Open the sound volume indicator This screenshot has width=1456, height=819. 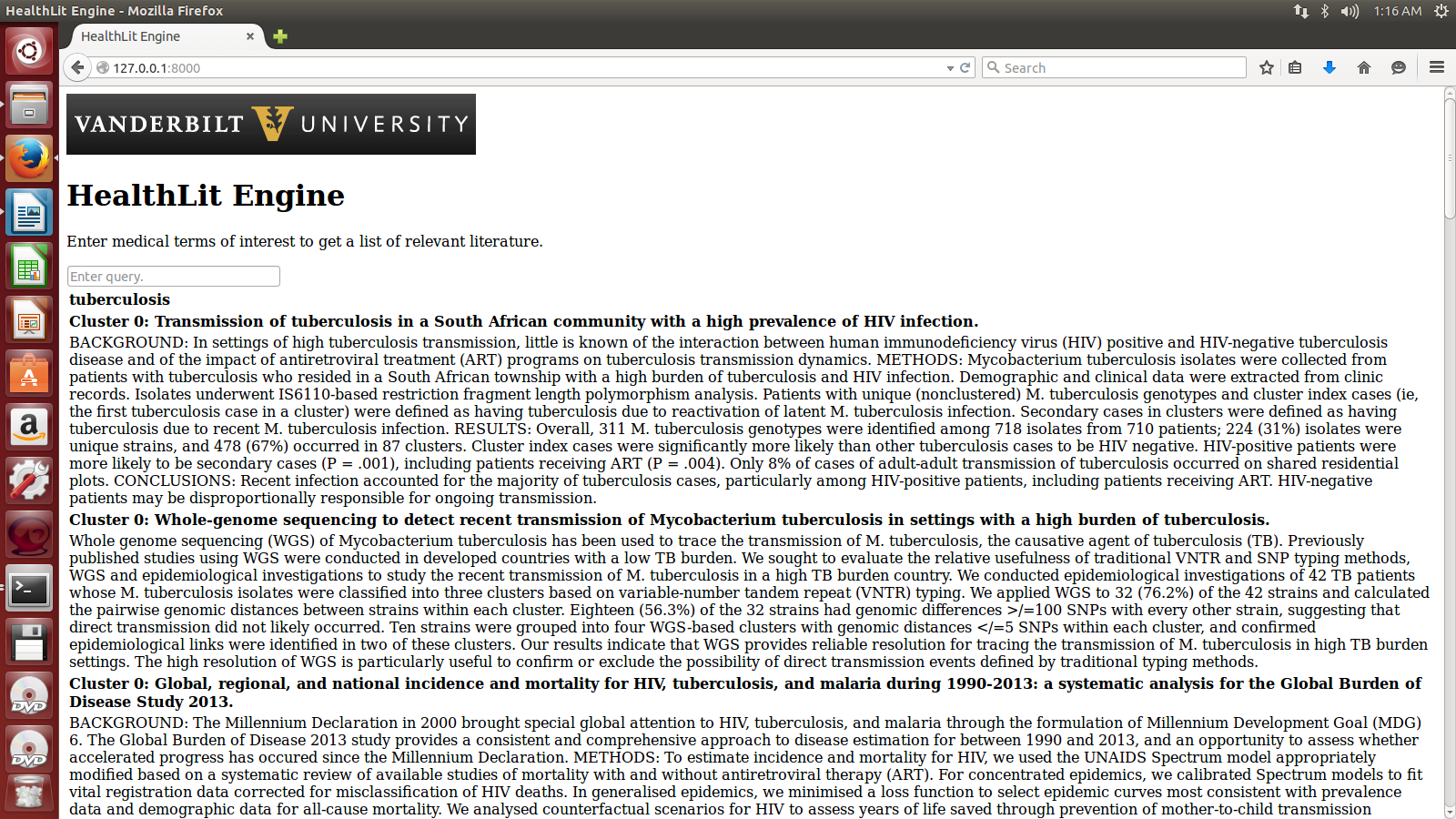pos(1350,11)
